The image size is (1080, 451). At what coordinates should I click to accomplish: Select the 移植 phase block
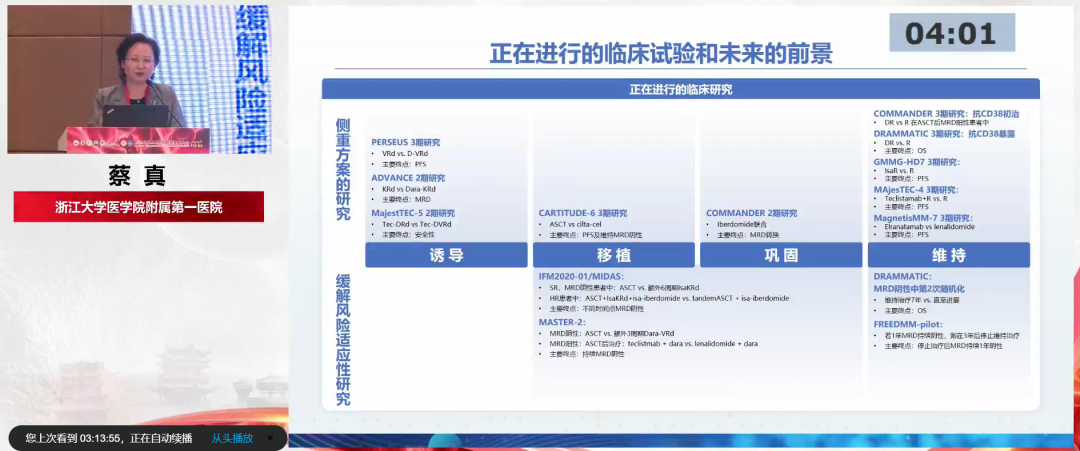click(614, 255)
